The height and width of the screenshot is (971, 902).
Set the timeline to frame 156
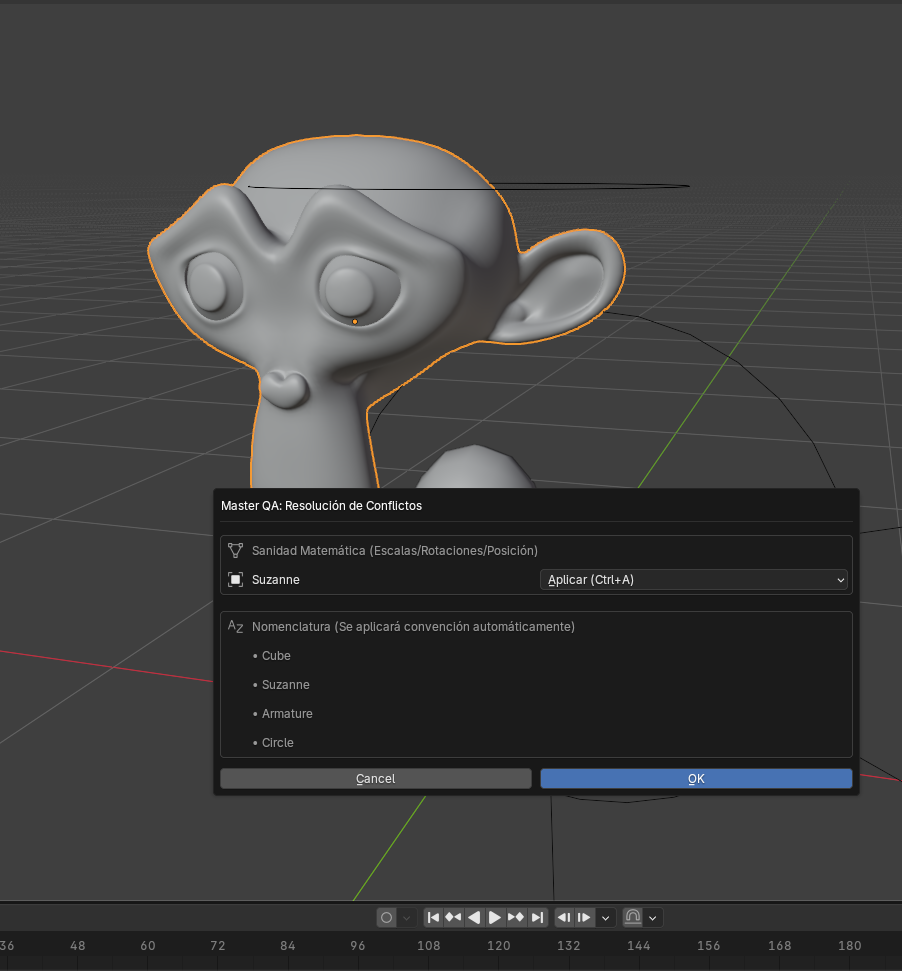708,946
